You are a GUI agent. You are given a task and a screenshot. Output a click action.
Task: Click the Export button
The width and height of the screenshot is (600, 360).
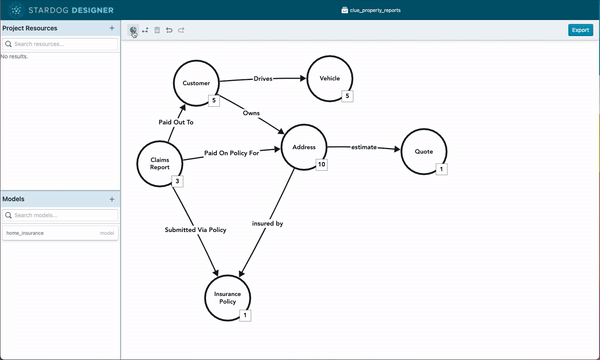[x=580, y=30]
